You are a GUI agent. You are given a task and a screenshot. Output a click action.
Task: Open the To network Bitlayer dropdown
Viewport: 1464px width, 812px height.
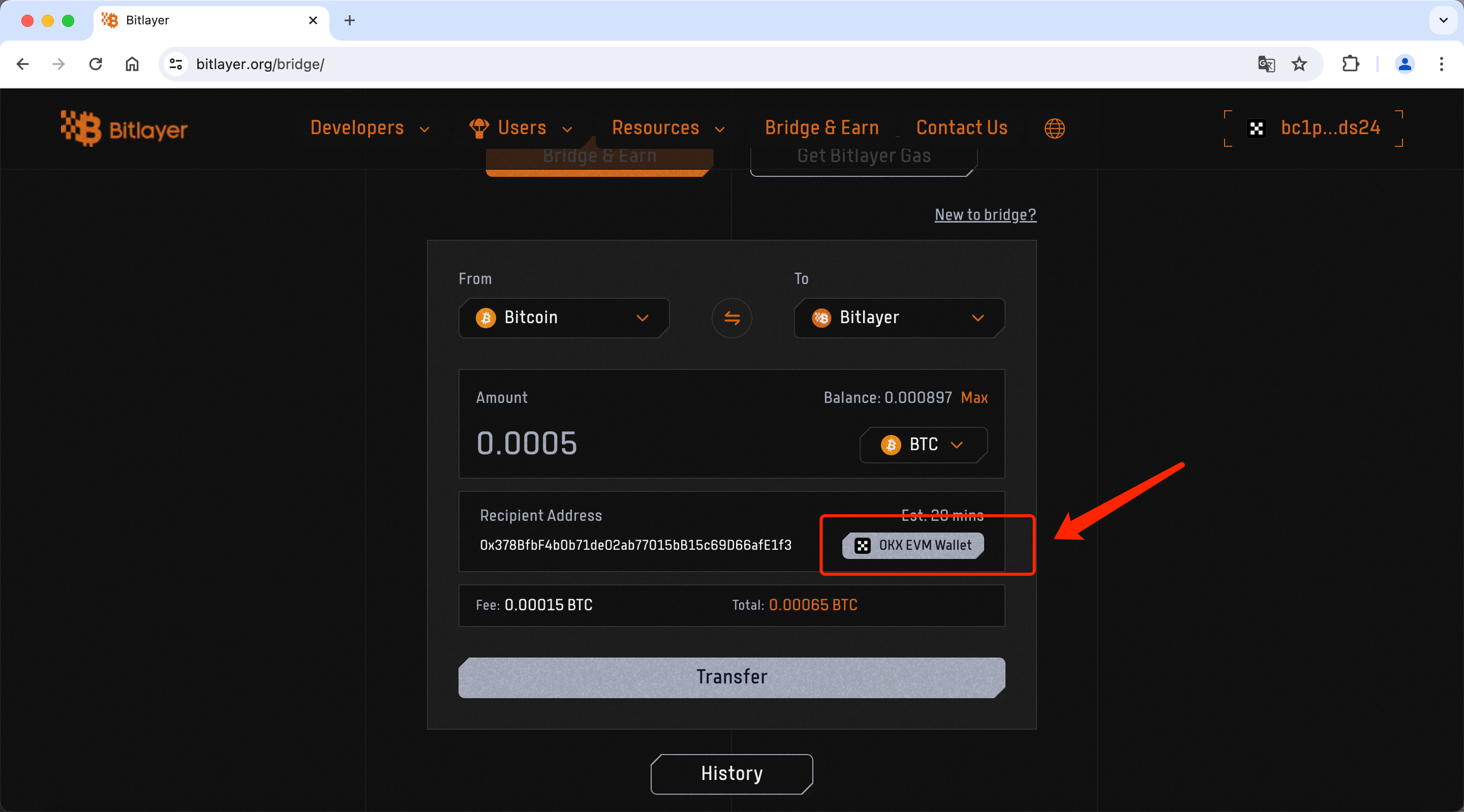(899, 318)
